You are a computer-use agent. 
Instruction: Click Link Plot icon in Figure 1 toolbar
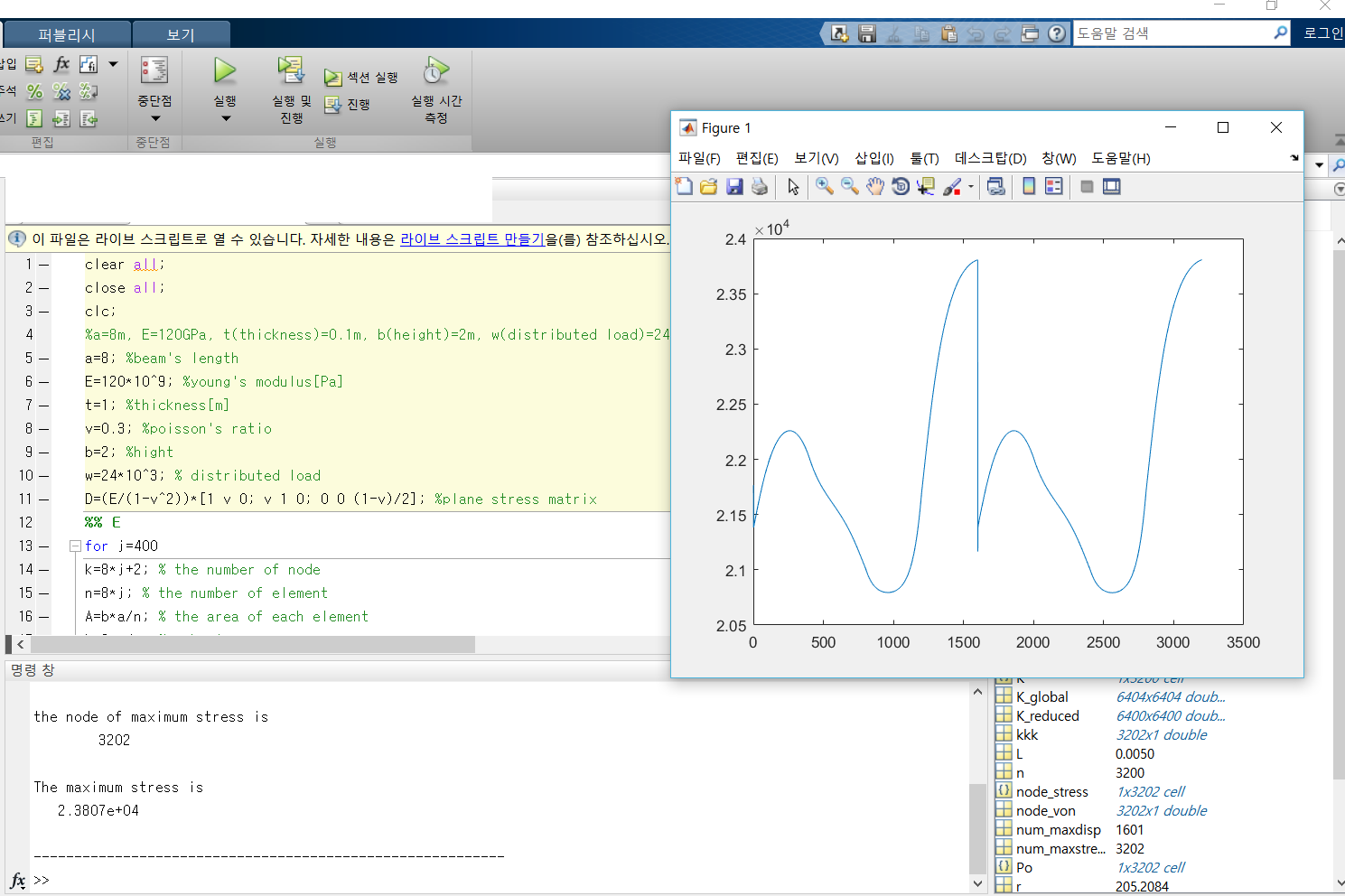coord(996,186)
